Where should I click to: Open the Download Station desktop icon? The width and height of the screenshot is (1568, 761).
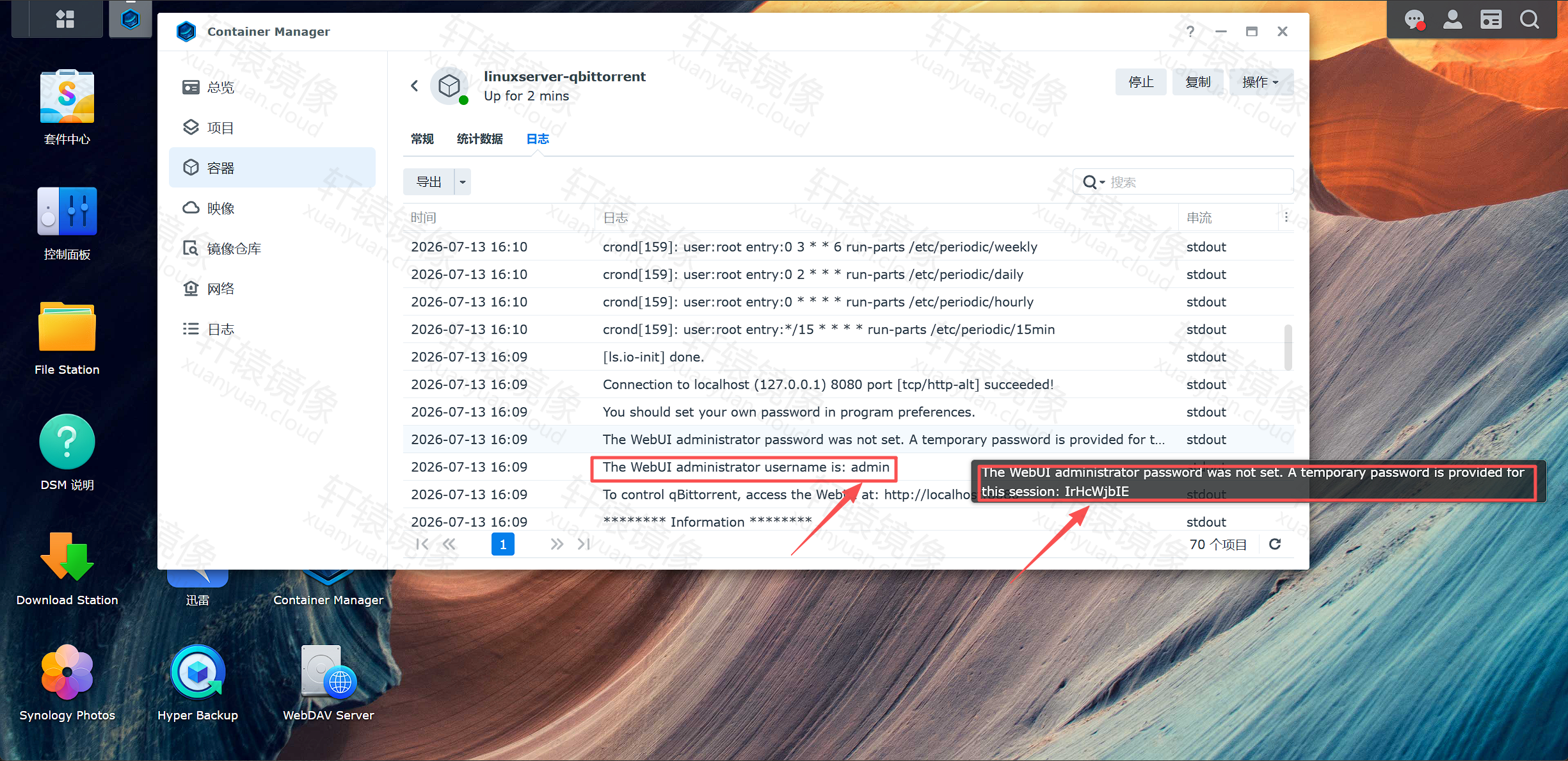click(67, 569)
